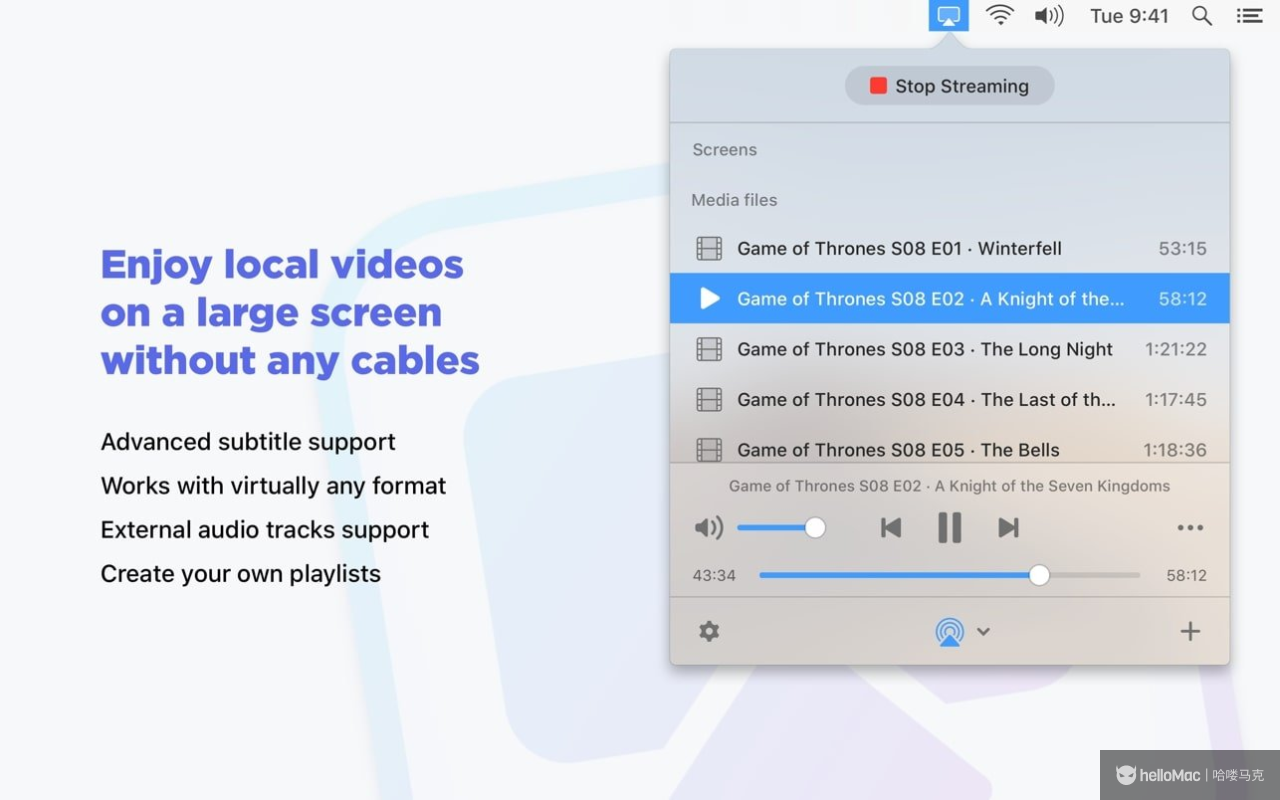This screenshot has height=800, width=1280.
Task: Open the Wi-Fi menu bar icon
Action: coord(1000,15)
